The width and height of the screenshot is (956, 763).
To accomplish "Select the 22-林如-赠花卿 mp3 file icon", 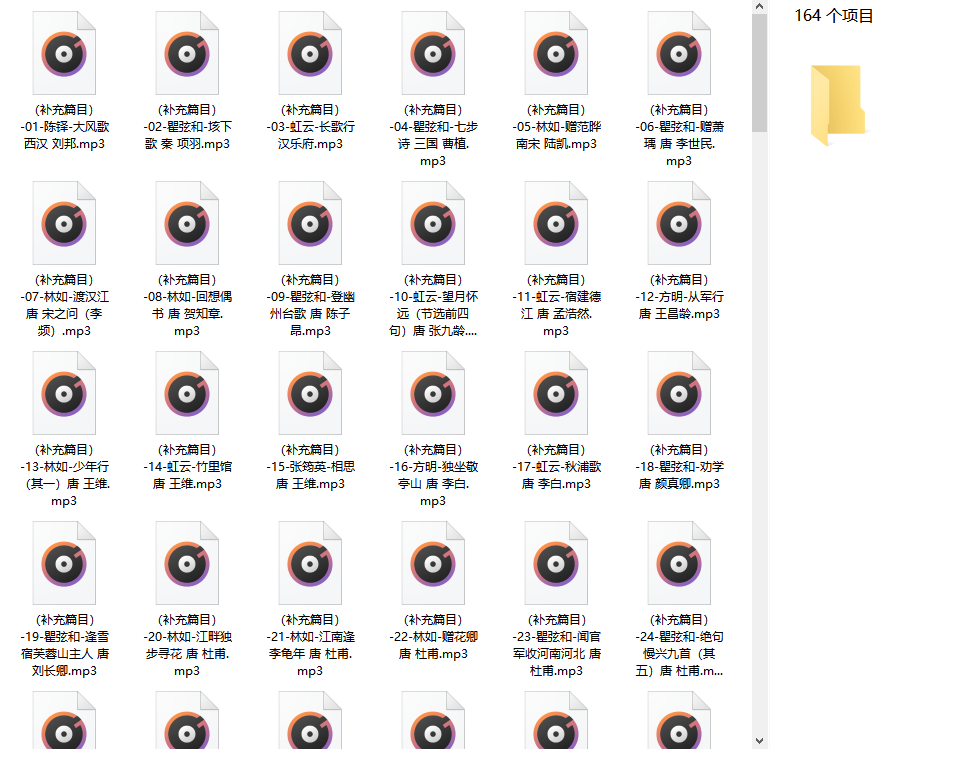I will (x=433, y=563).
